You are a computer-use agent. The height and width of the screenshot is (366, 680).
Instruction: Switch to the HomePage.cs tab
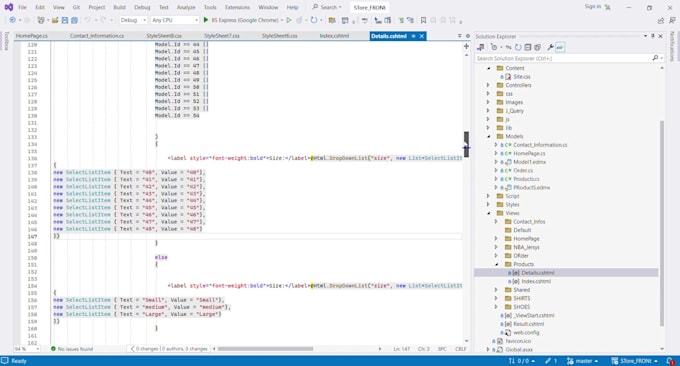tap(32, 36)
